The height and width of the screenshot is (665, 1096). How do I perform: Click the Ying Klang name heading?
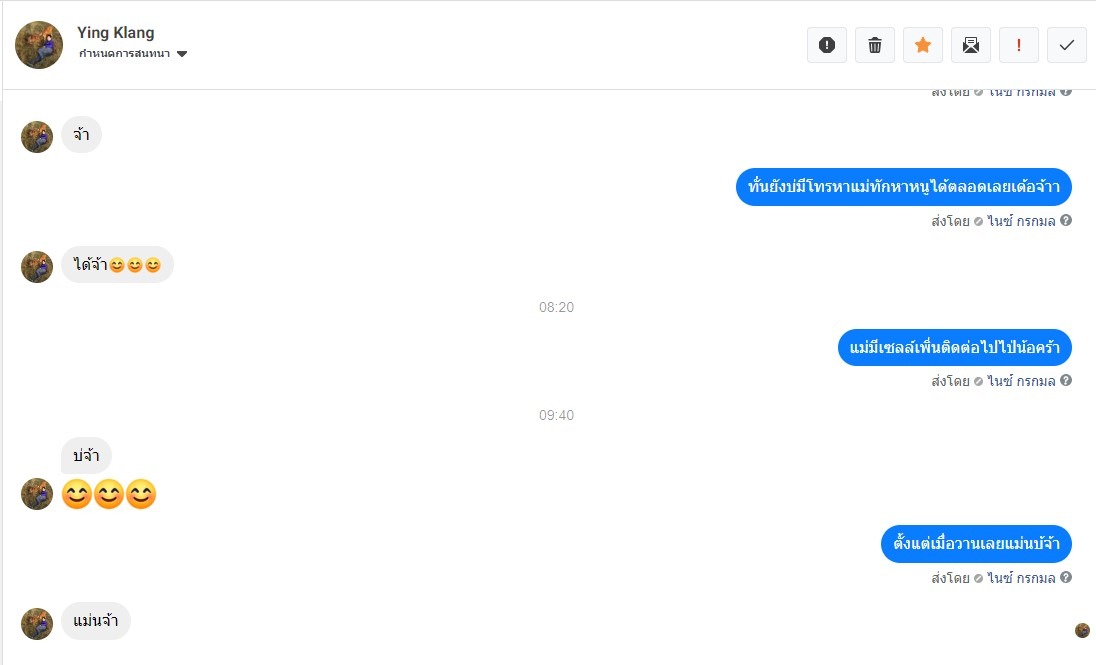[x=115, y=33]
